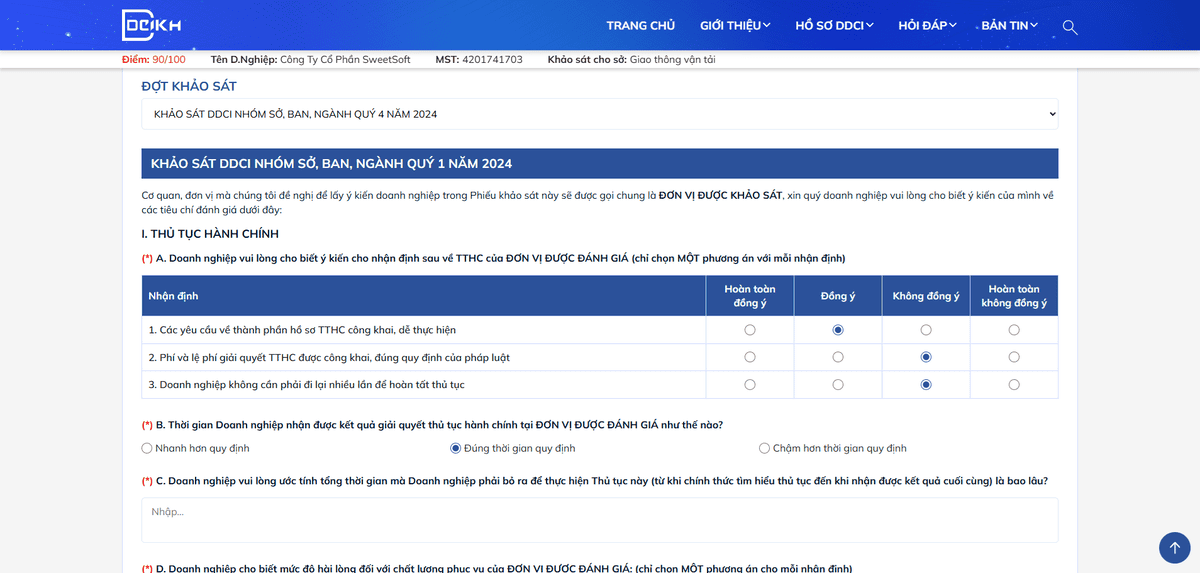Viewport: 1200px width, 573px height.
Task: Select Không đồng ý for statement 3
Action: coord(926,384)
